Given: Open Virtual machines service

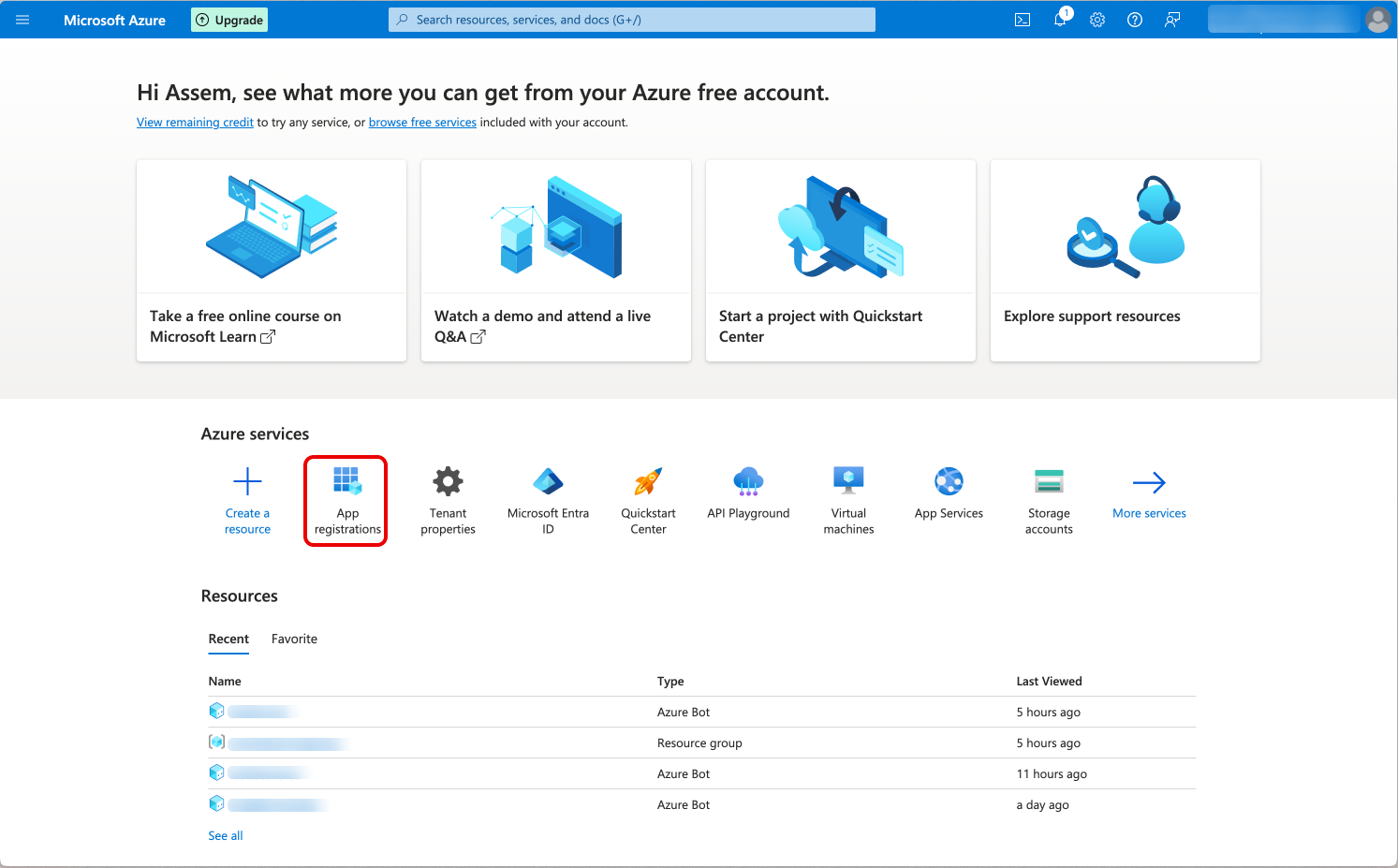Looking at the screenshot, I should coord(848,501).
